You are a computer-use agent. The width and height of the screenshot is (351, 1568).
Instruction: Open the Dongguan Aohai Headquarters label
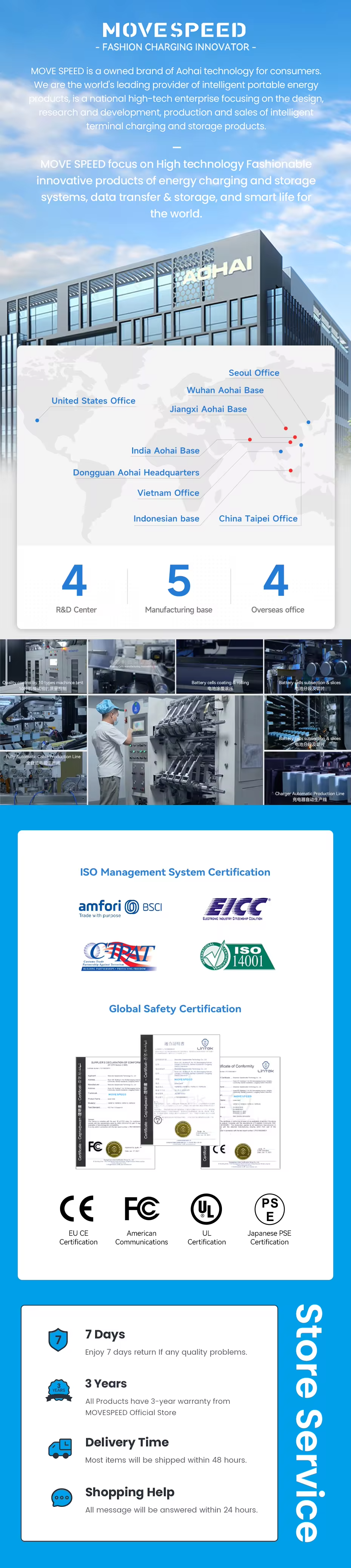coord(136,472)
